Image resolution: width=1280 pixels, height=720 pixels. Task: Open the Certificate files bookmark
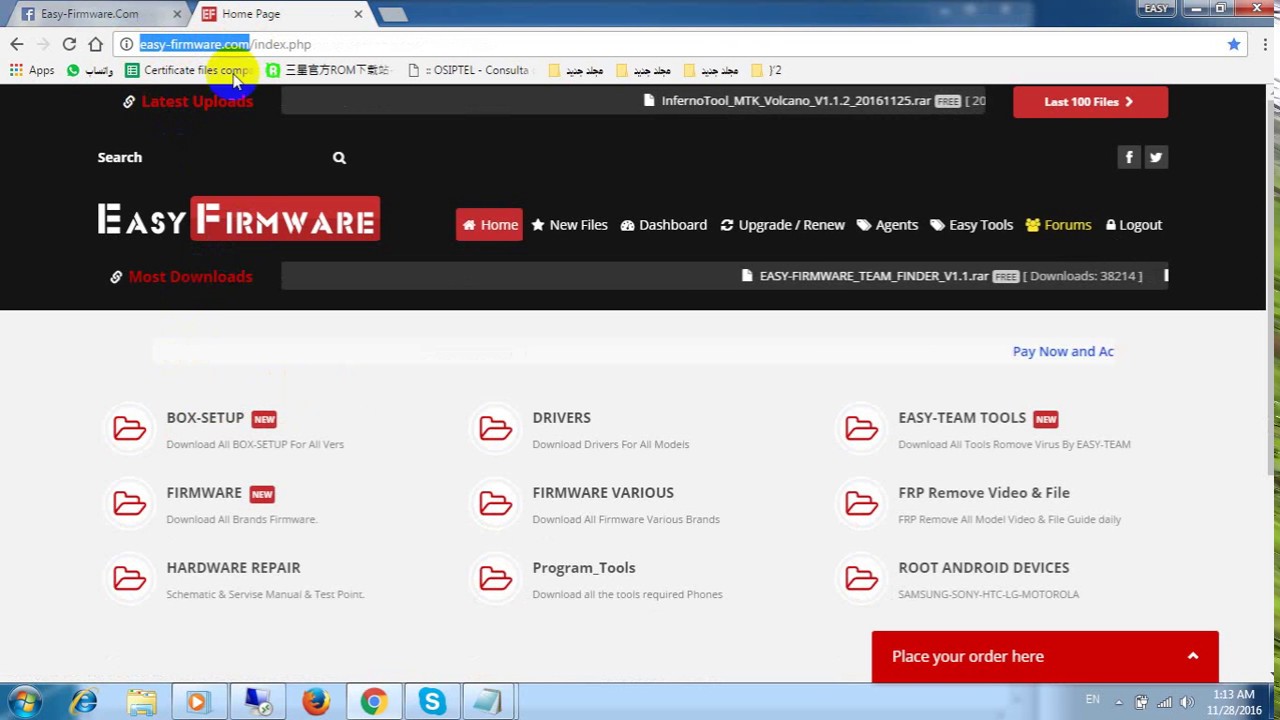tap(187, 70)
